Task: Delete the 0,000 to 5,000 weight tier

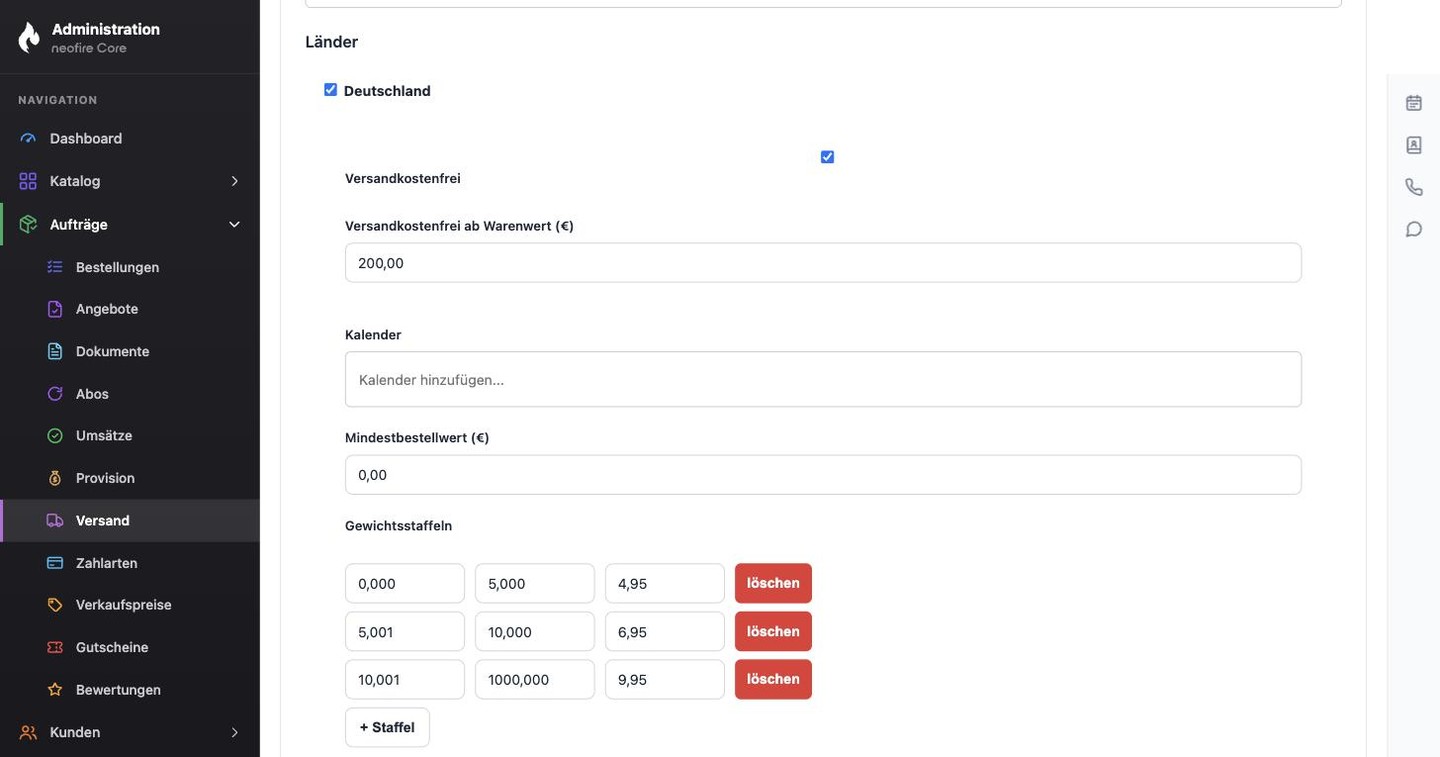Action: click(x=773, y=583)
